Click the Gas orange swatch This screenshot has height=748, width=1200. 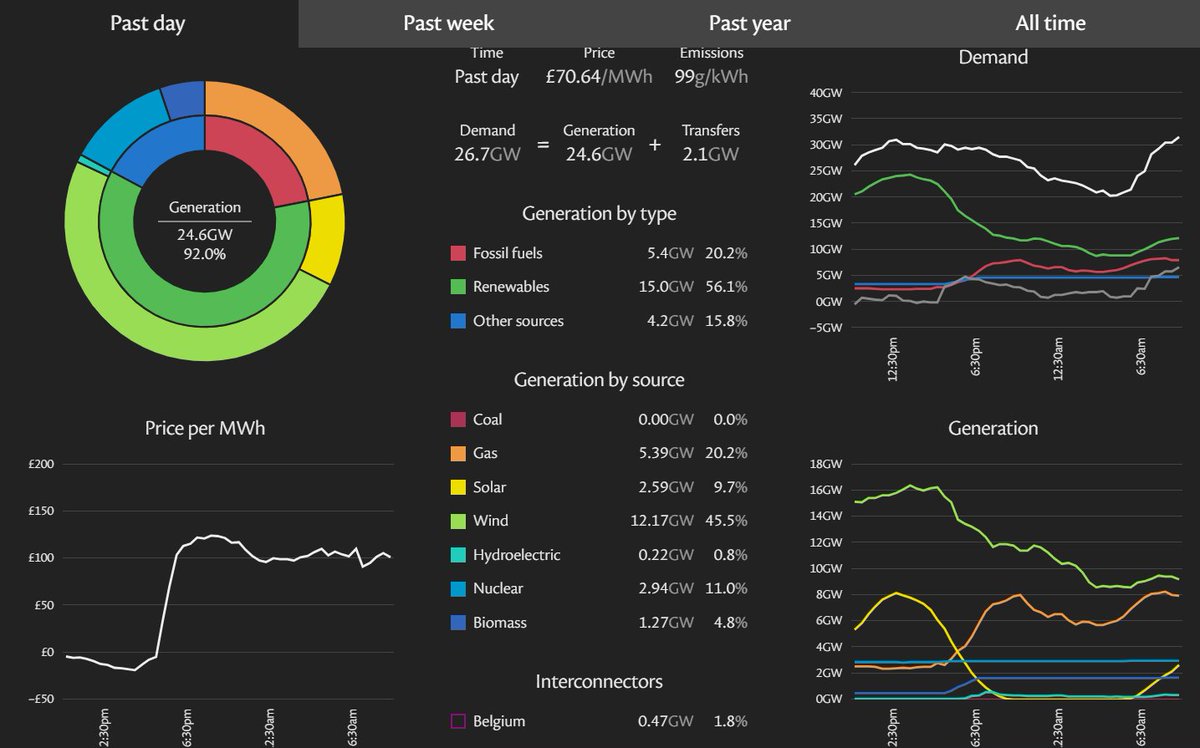tap(459, 454)
